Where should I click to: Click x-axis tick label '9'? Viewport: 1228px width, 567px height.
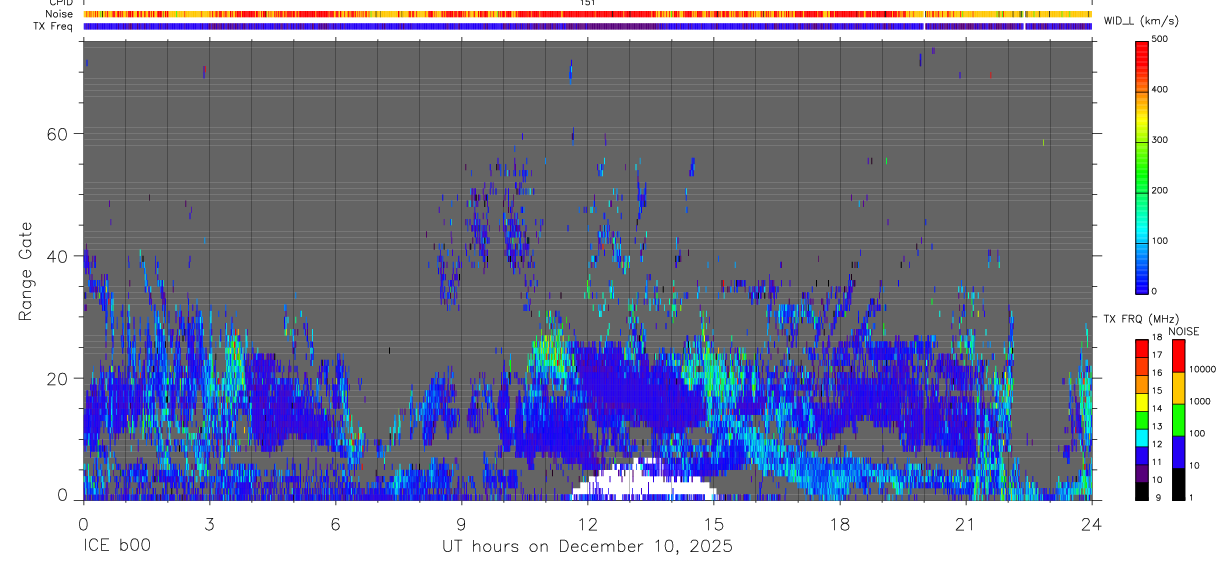(x=461, y=523)
